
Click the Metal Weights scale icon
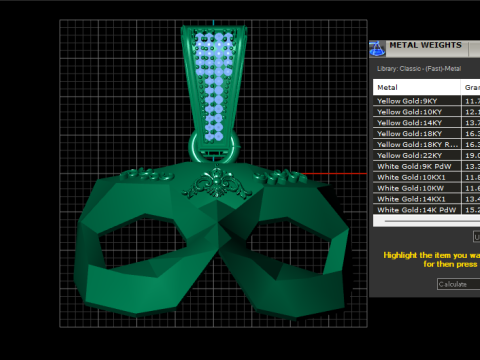coord(377,49)
